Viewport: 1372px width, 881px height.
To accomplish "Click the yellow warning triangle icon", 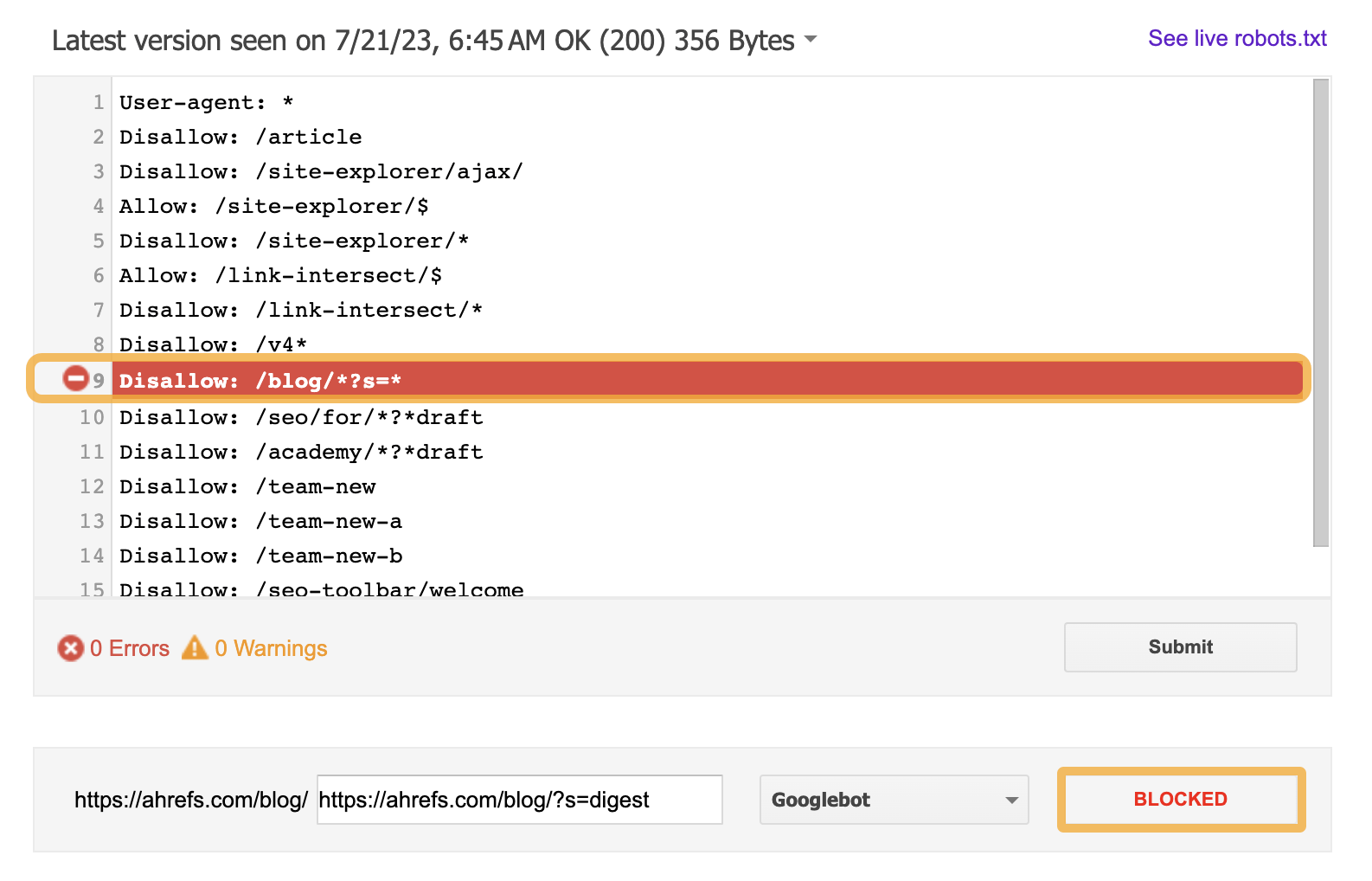I will [x=195, y=647].
